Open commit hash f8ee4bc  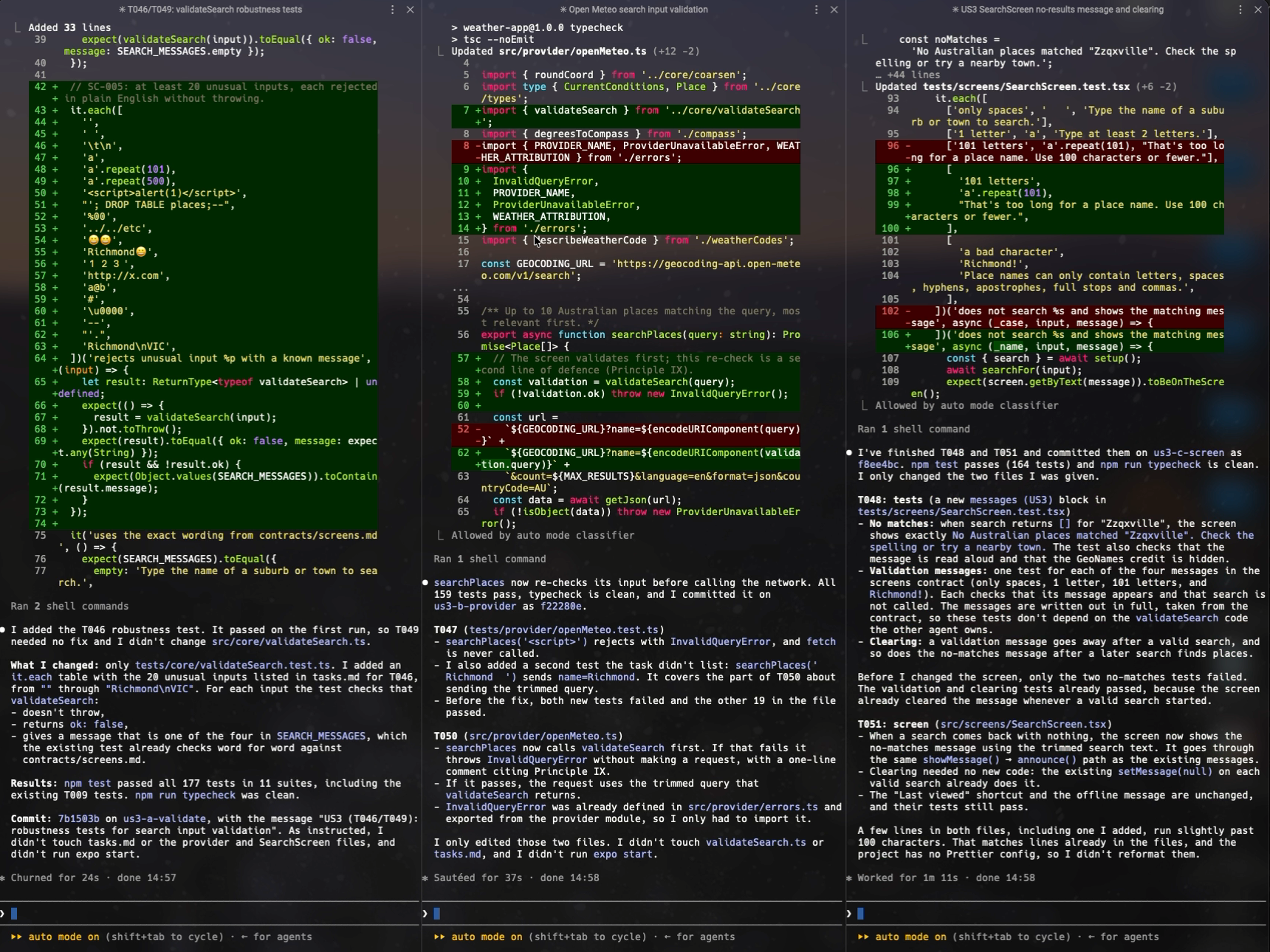pyautogui.click(x=878, y=465)
